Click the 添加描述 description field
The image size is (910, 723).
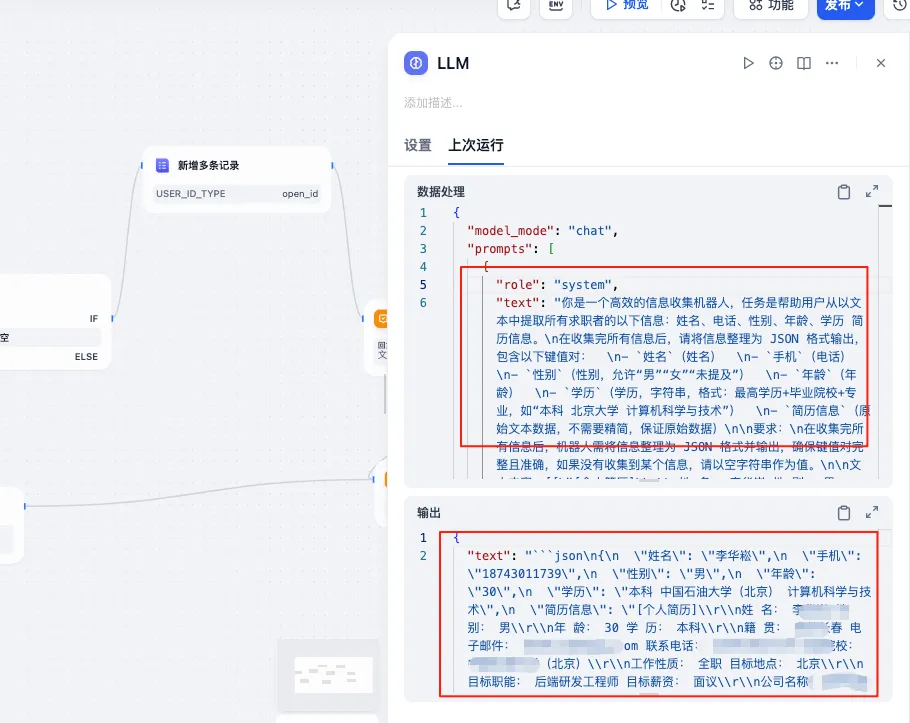(x=433, y=103)
